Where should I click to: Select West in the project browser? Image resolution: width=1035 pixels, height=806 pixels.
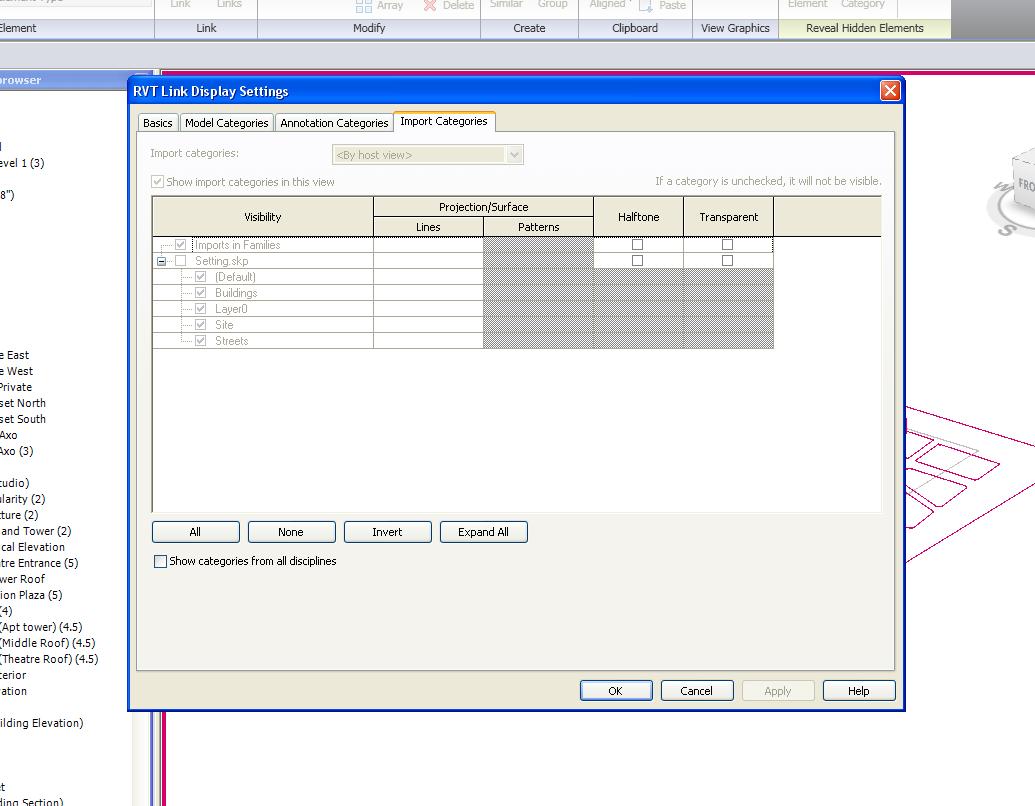[17, 371]
